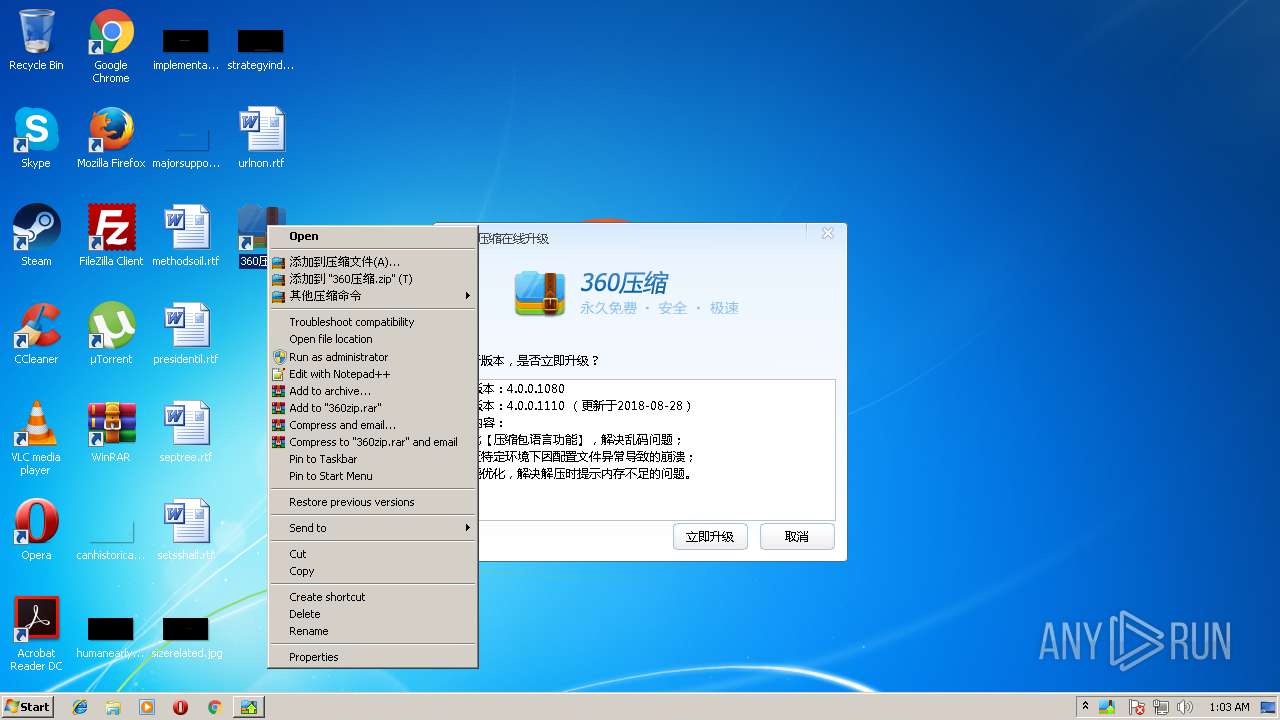Launch Google Chrome from the desktop
Screen dimensions: 1280x720
click(111, 47)
